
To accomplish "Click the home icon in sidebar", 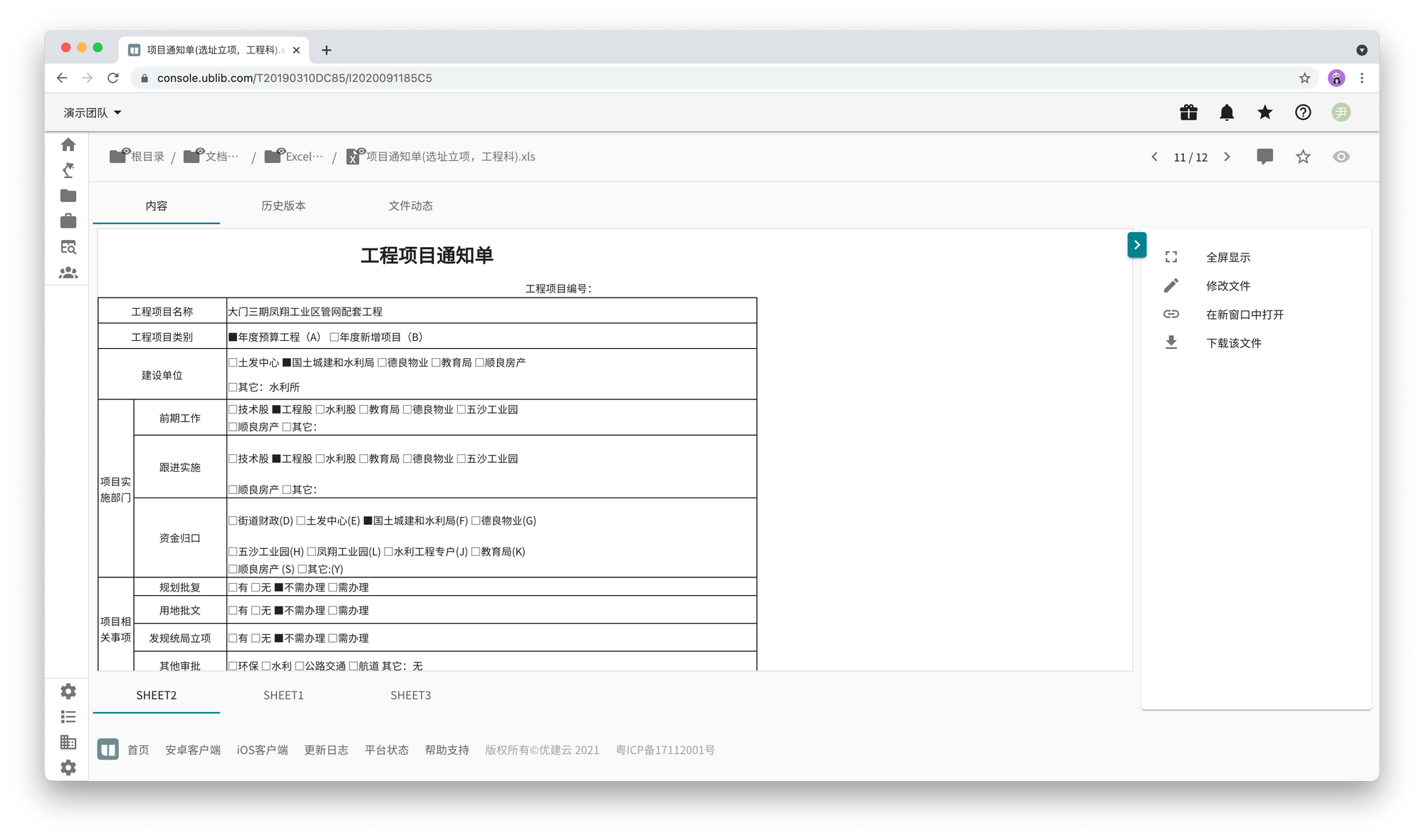I will 68,145.
